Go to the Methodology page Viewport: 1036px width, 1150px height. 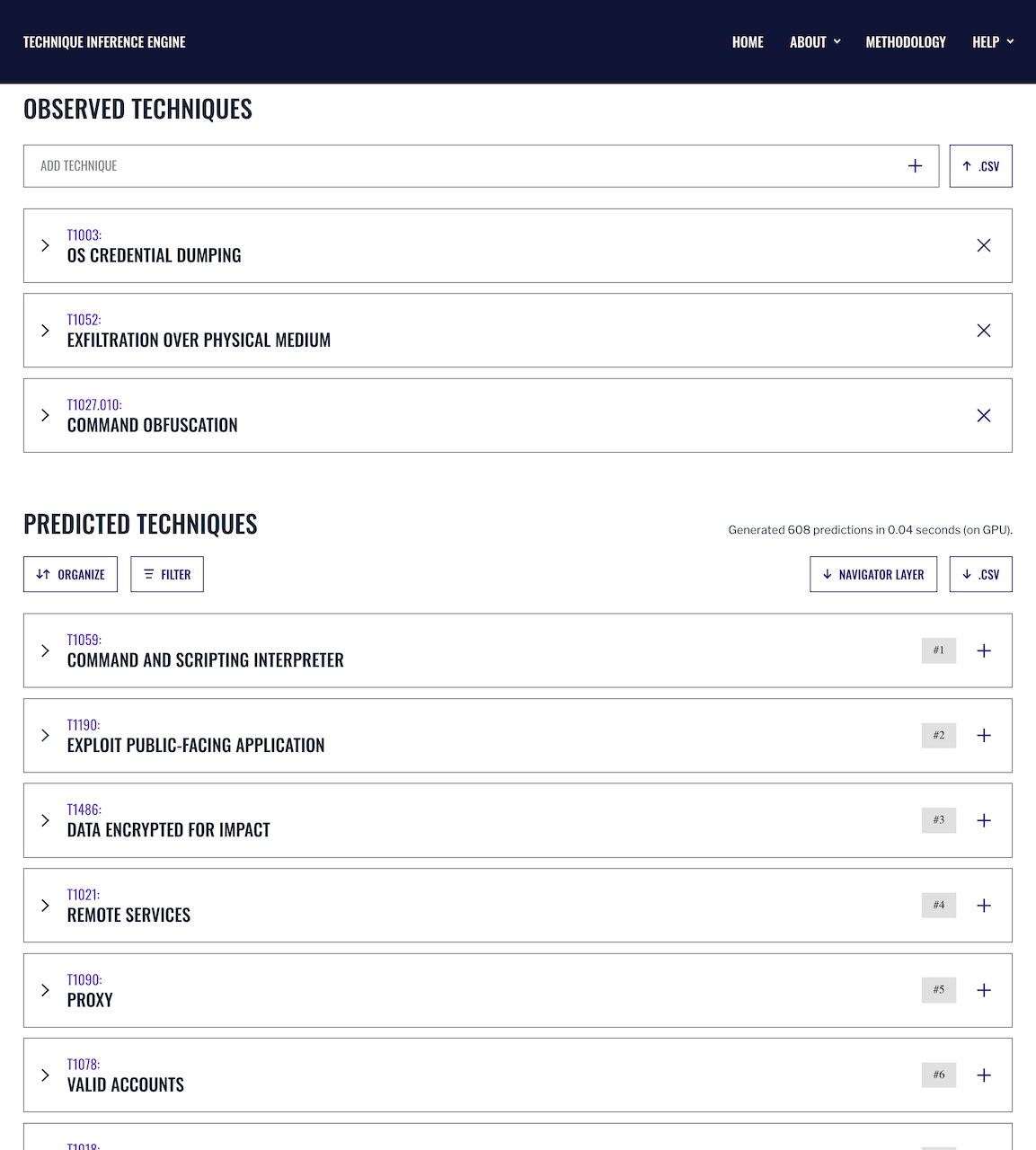pyautogui.click(x=906, y=42)
